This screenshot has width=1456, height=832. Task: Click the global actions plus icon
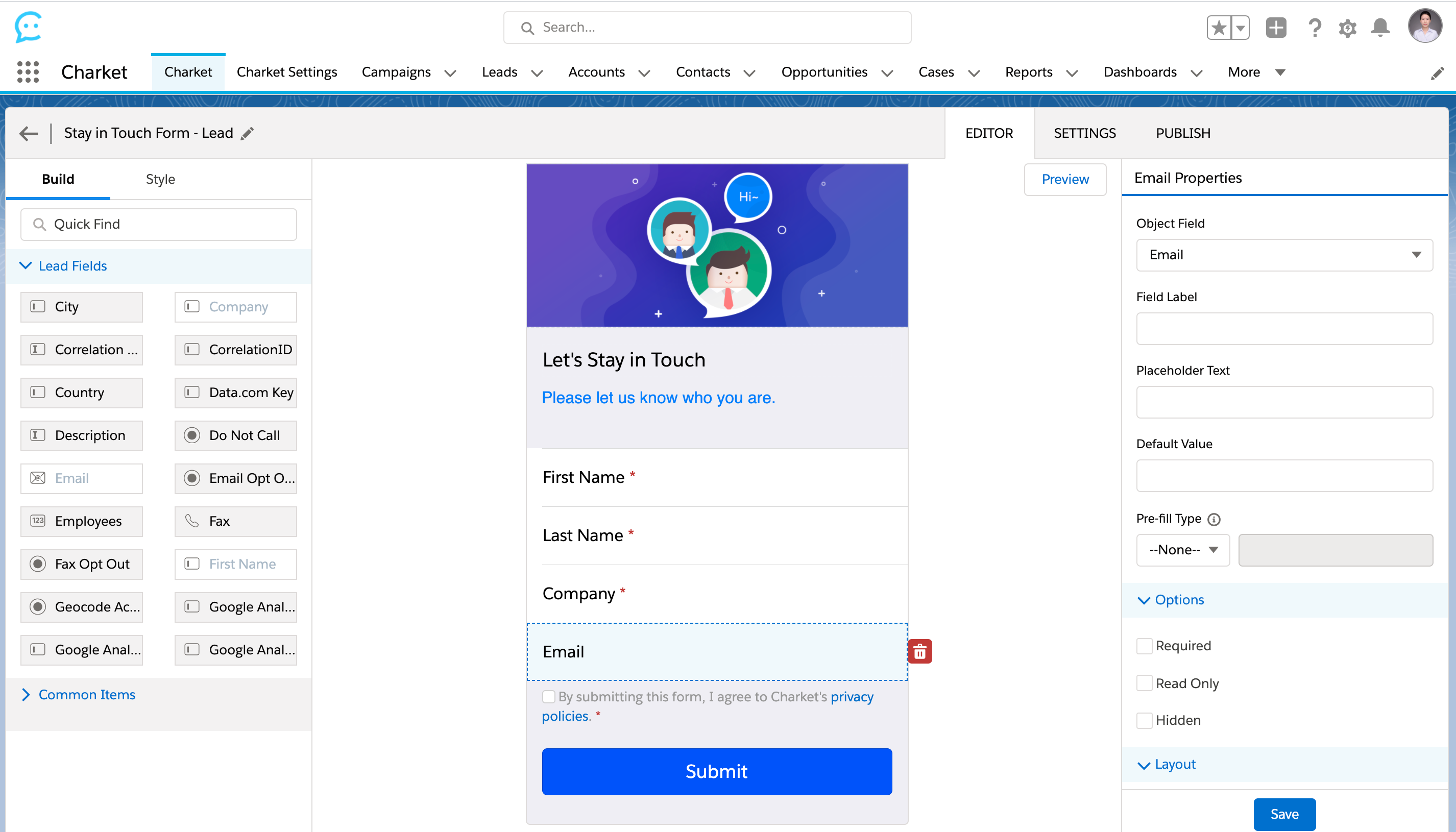tap(1275, 28)
